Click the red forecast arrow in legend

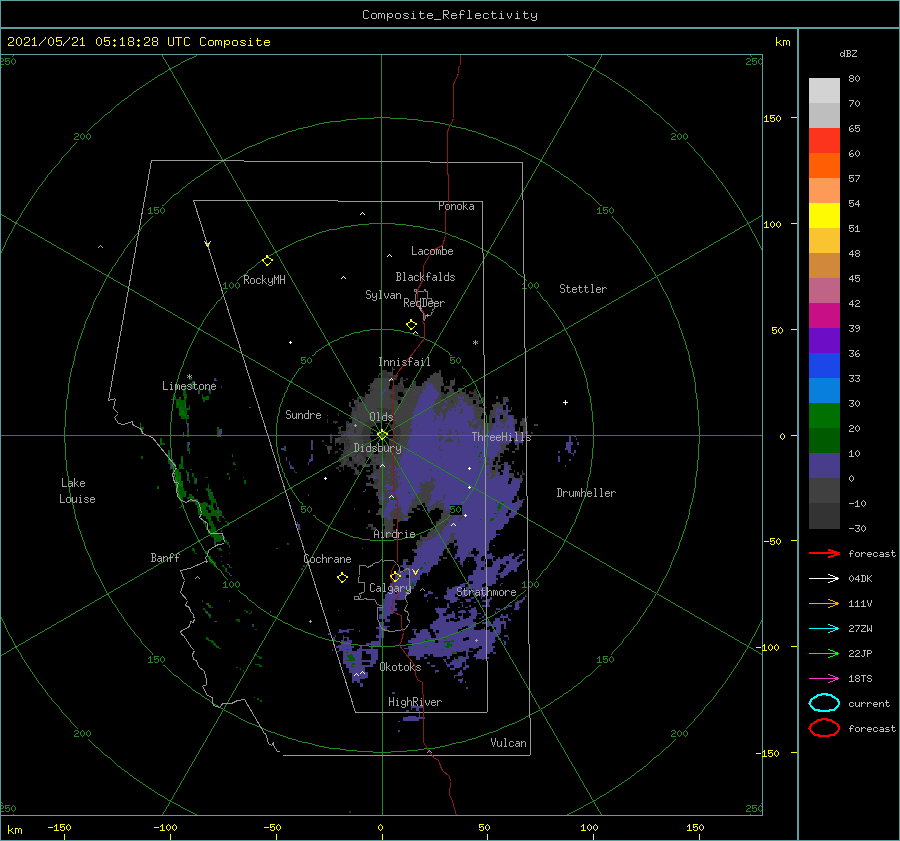[824, 553]
